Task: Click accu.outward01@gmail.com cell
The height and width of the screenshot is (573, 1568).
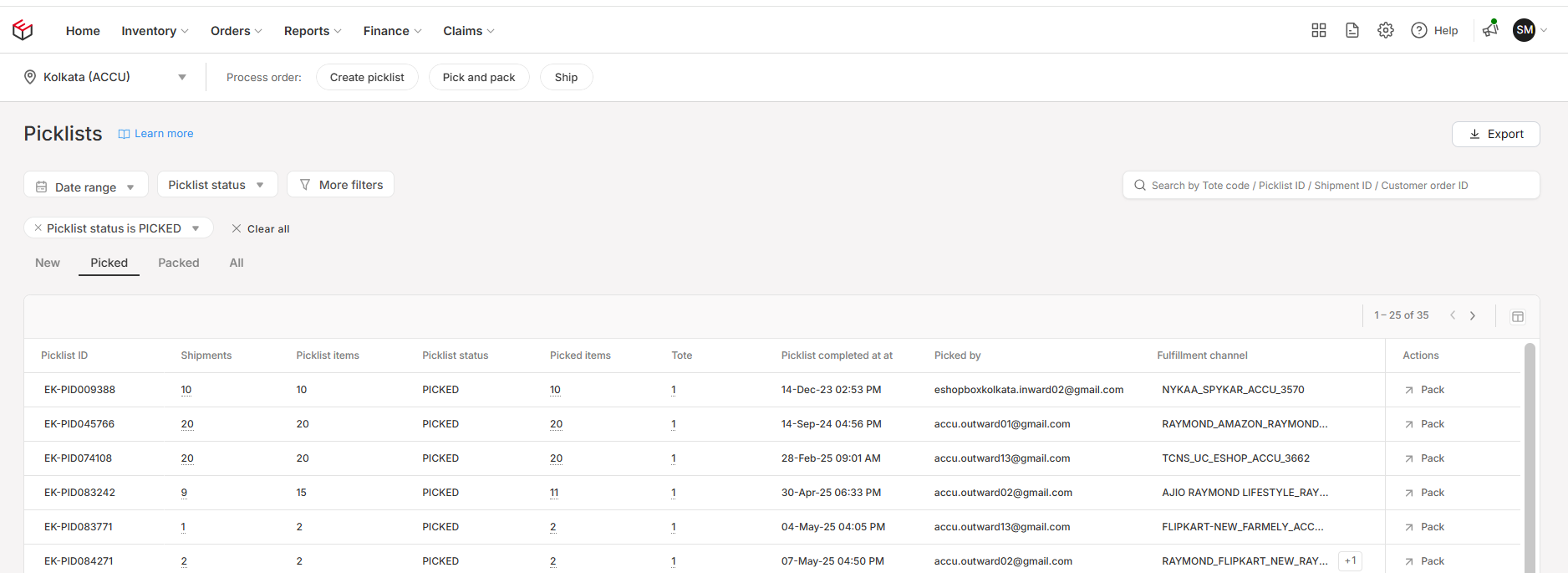Action: pos(1002,424)
